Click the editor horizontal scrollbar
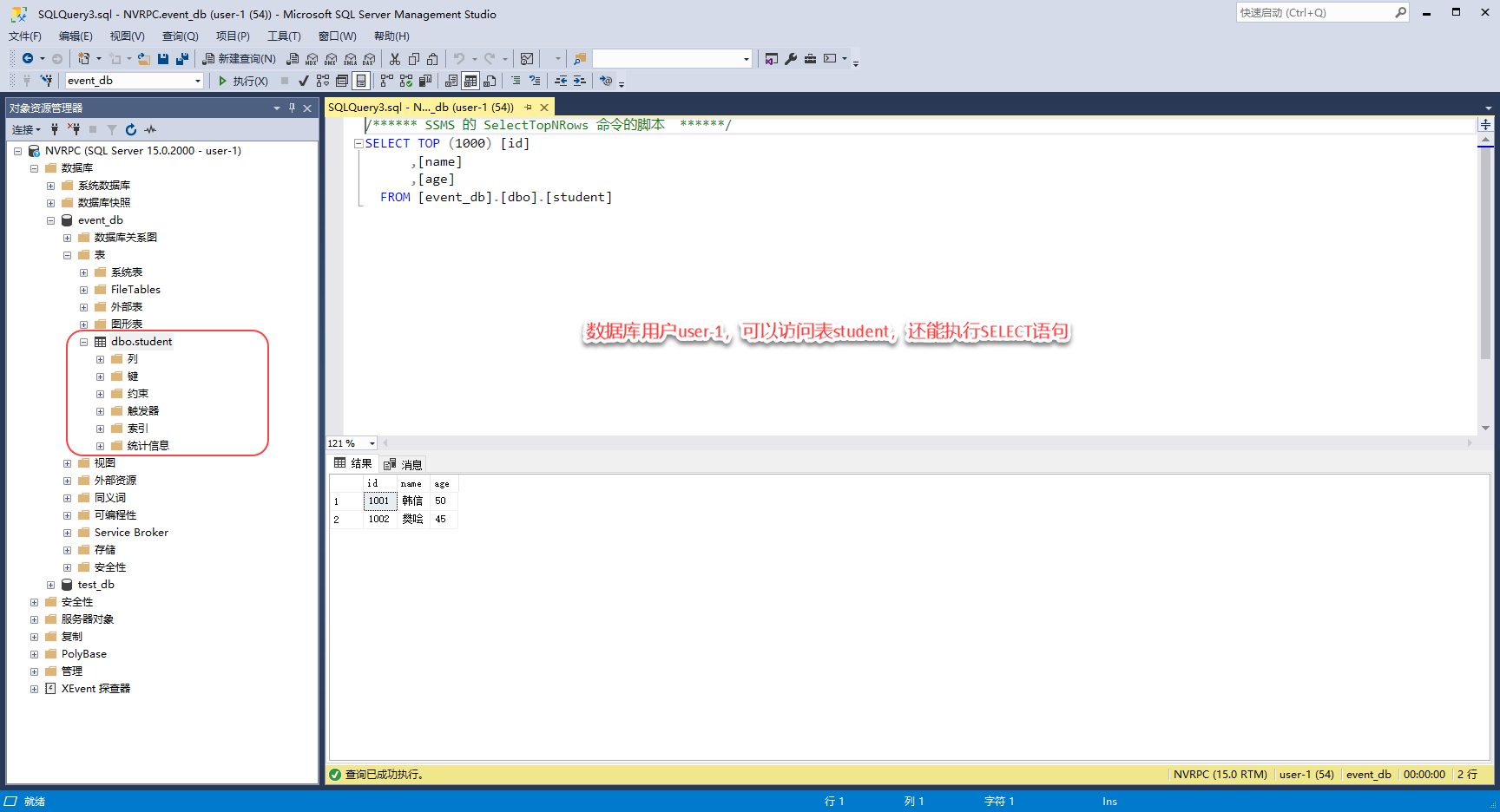The image size is (1500, 812). coord(928,443)
